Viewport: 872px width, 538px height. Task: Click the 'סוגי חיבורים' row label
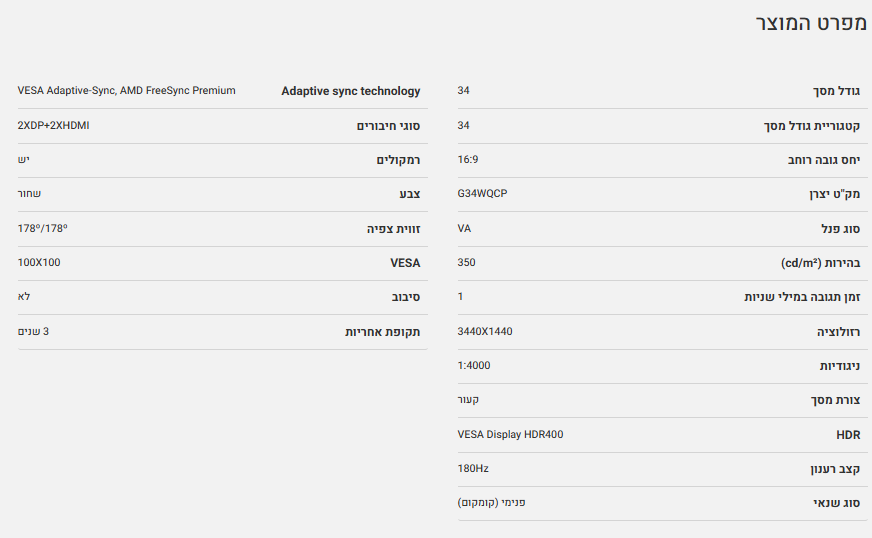pyautogui.click(x=388, y=126)
